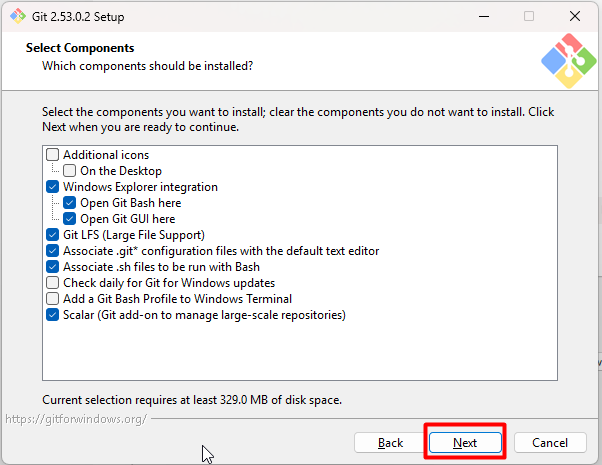Uncheck Windows Explorer integration
This screenshot has height=465, width=602.
(53, 187)
